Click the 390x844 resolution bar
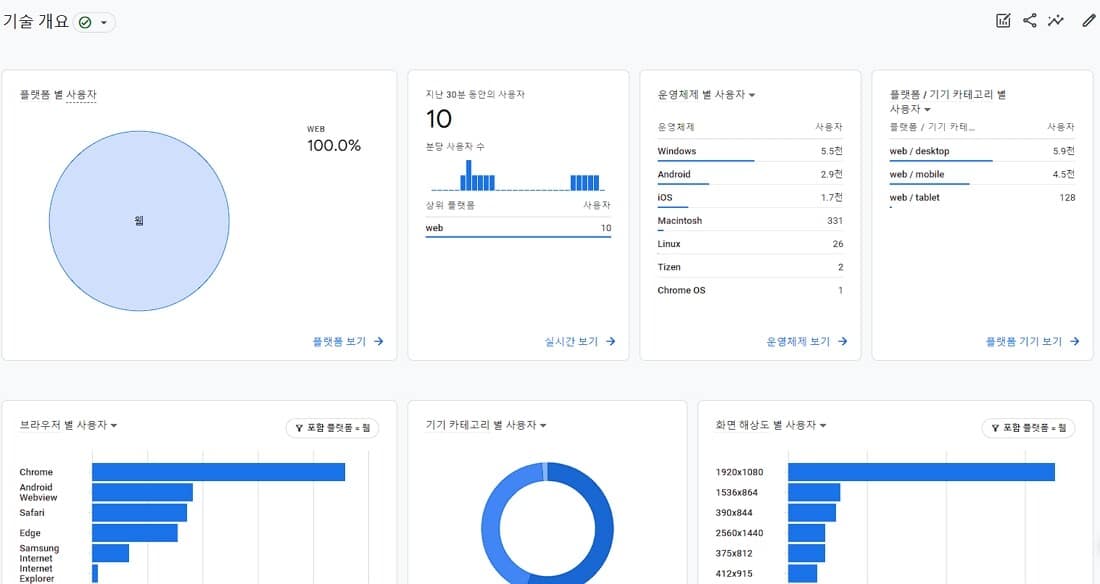 click(x=812, y=512)
